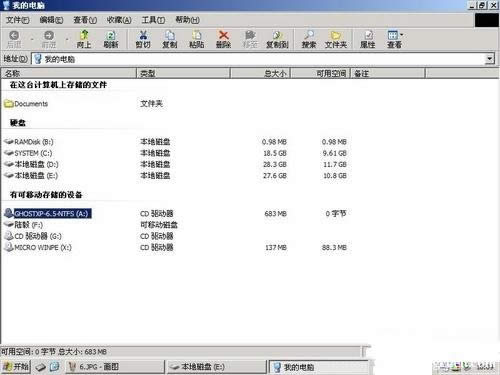Toggle the Folders (文件夹) pane icon
Screen dimensions: 500x375
(336, 39)
